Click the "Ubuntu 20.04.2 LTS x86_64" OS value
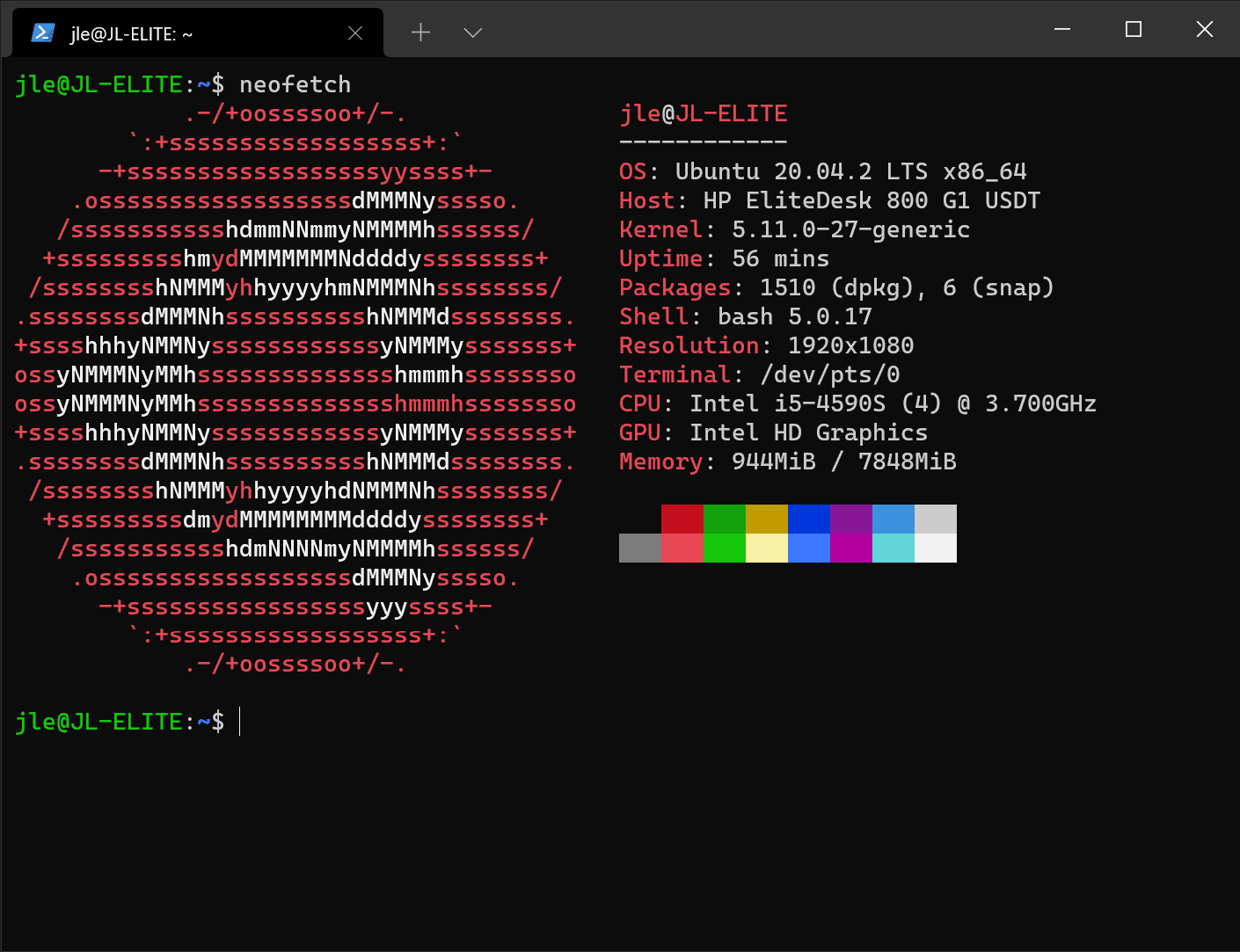Image resolution: width=1240 pixels, height=952 pixels. pos(851,171)
